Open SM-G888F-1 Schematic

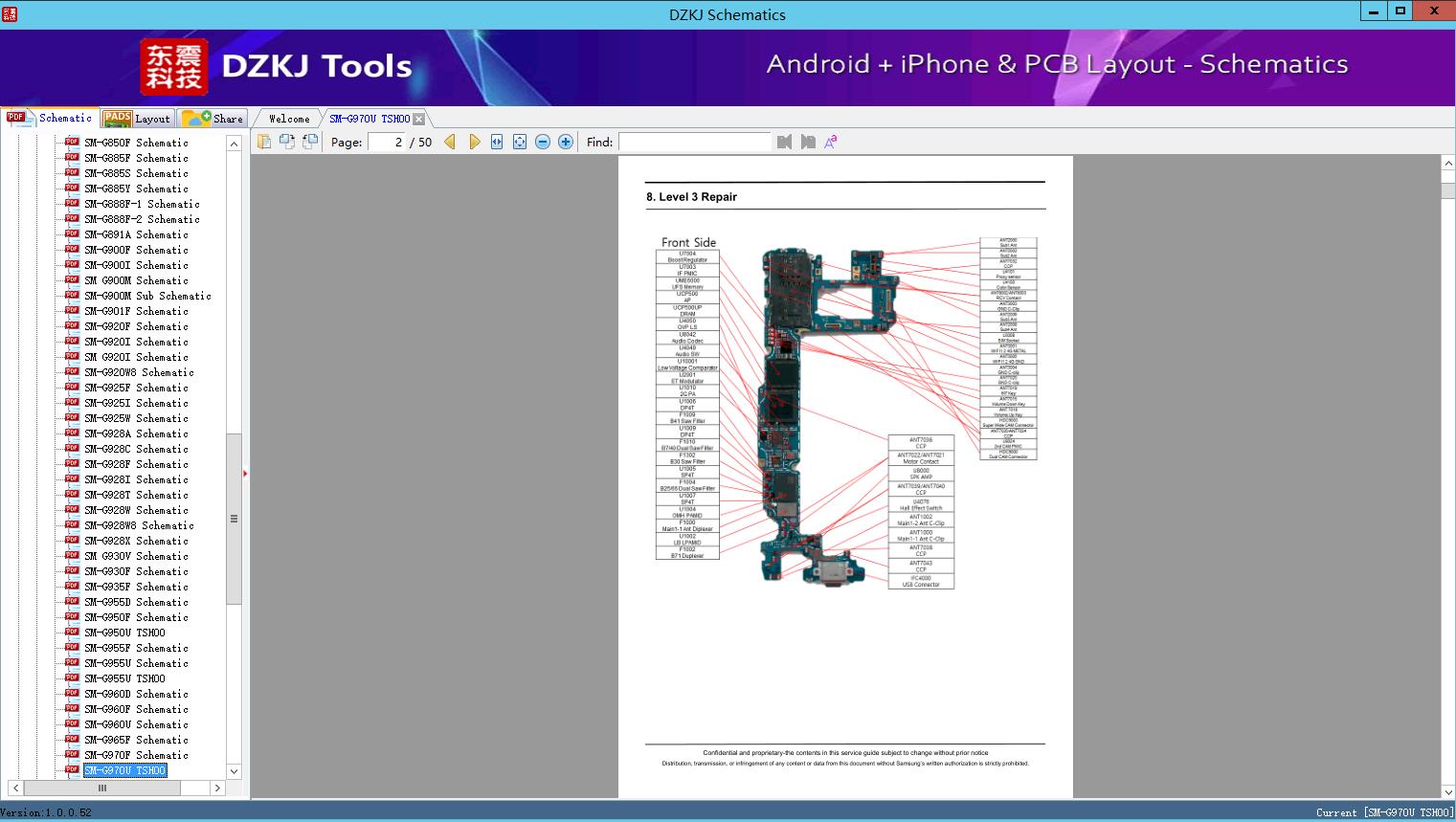142,204
